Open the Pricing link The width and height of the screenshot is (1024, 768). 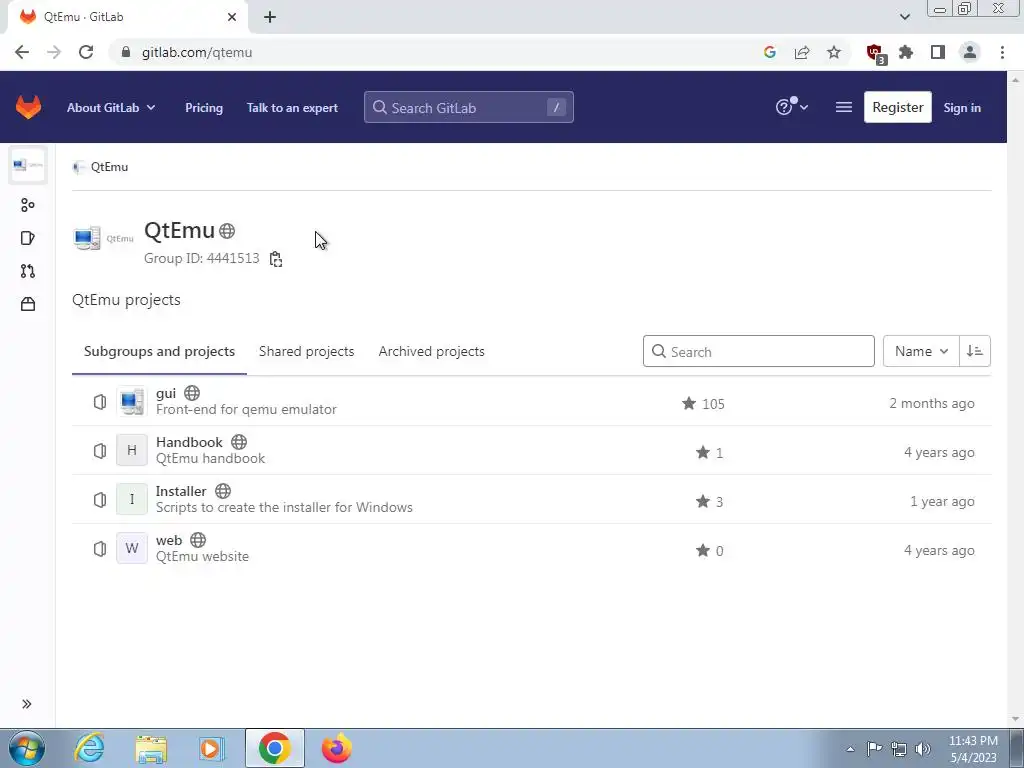(204, 108)
